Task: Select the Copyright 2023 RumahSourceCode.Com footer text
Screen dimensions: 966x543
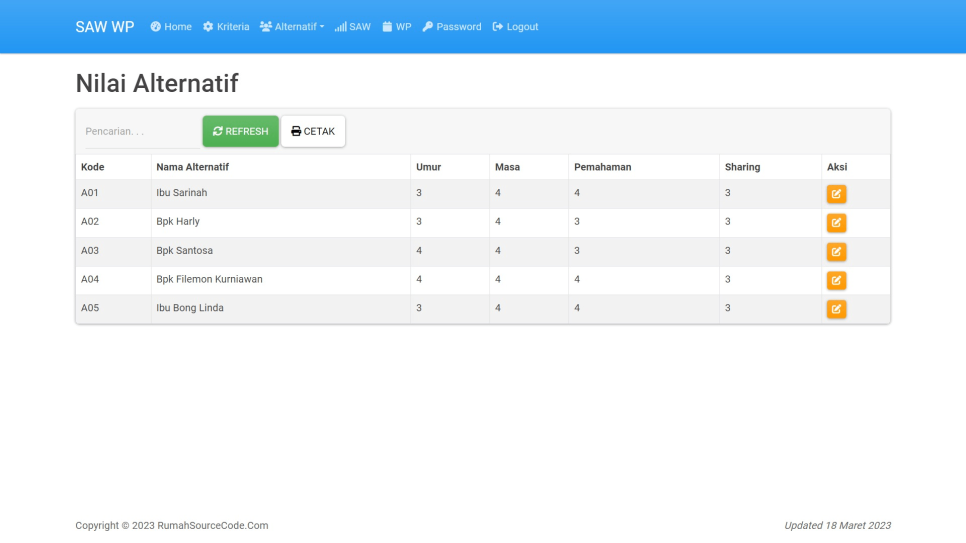Action: click(172, 526)
